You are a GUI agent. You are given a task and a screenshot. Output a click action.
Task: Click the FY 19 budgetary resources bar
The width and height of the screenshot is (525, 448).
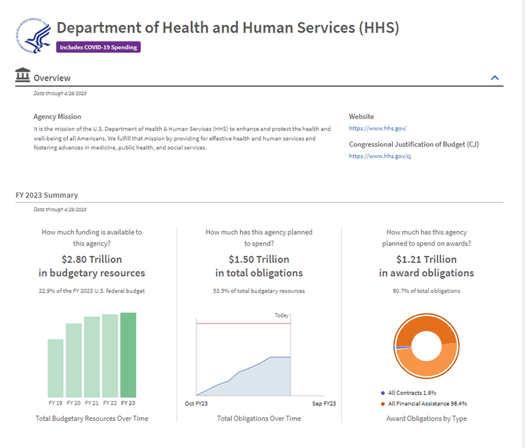(56, 368)
